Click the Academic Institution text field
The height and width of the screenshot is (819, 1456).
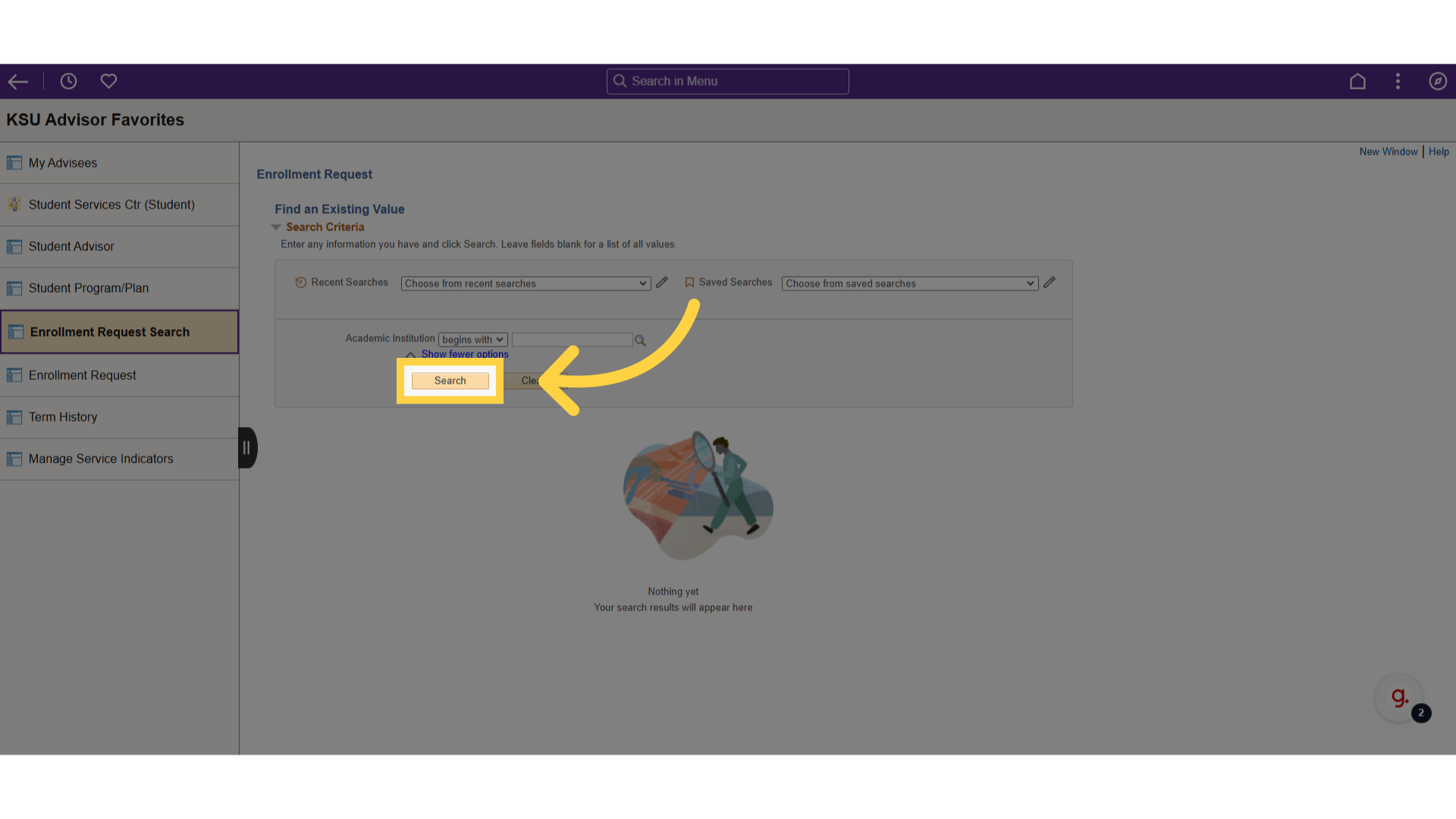tap(573, 340)
